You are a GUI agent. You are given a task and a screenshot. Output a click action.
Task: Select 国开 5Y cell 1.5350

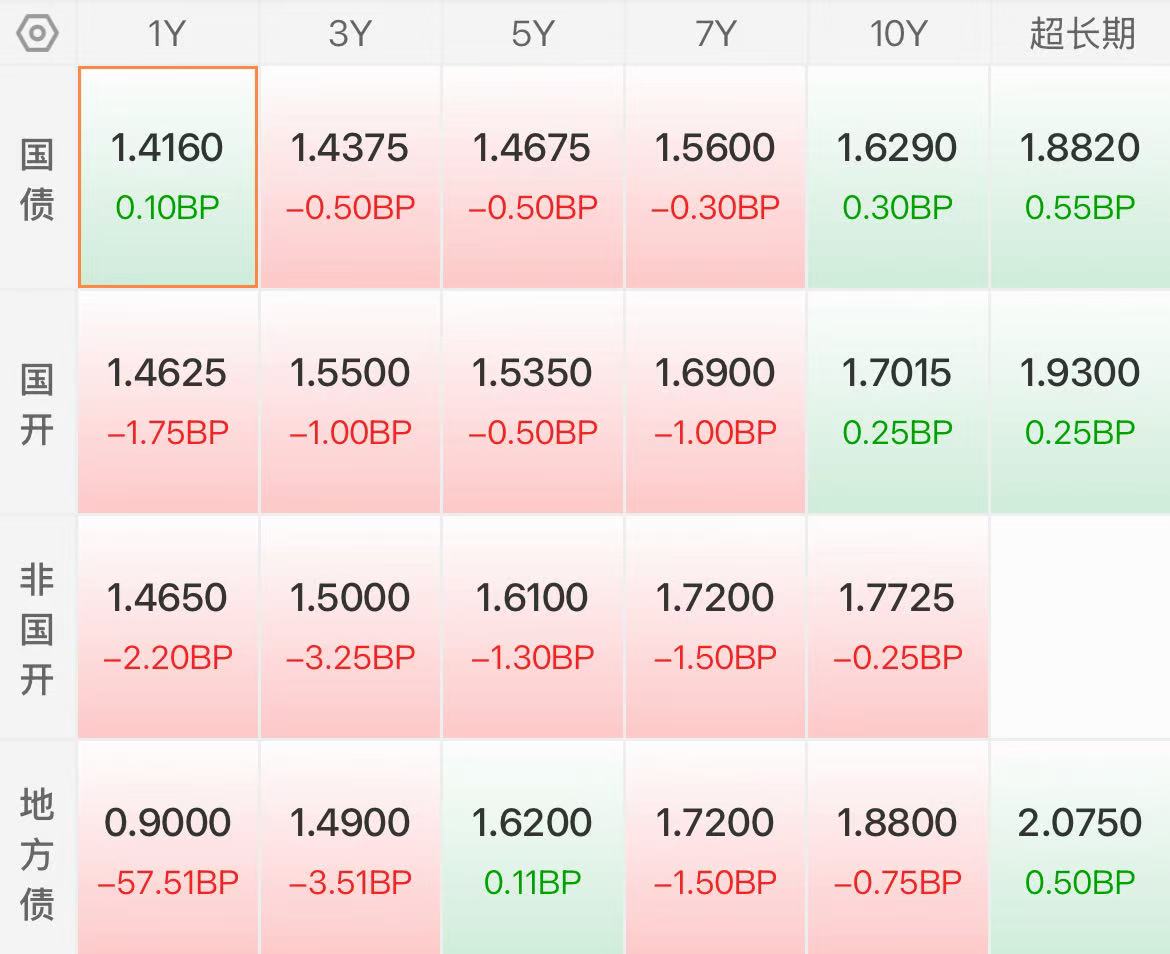(x=533, y=401)
